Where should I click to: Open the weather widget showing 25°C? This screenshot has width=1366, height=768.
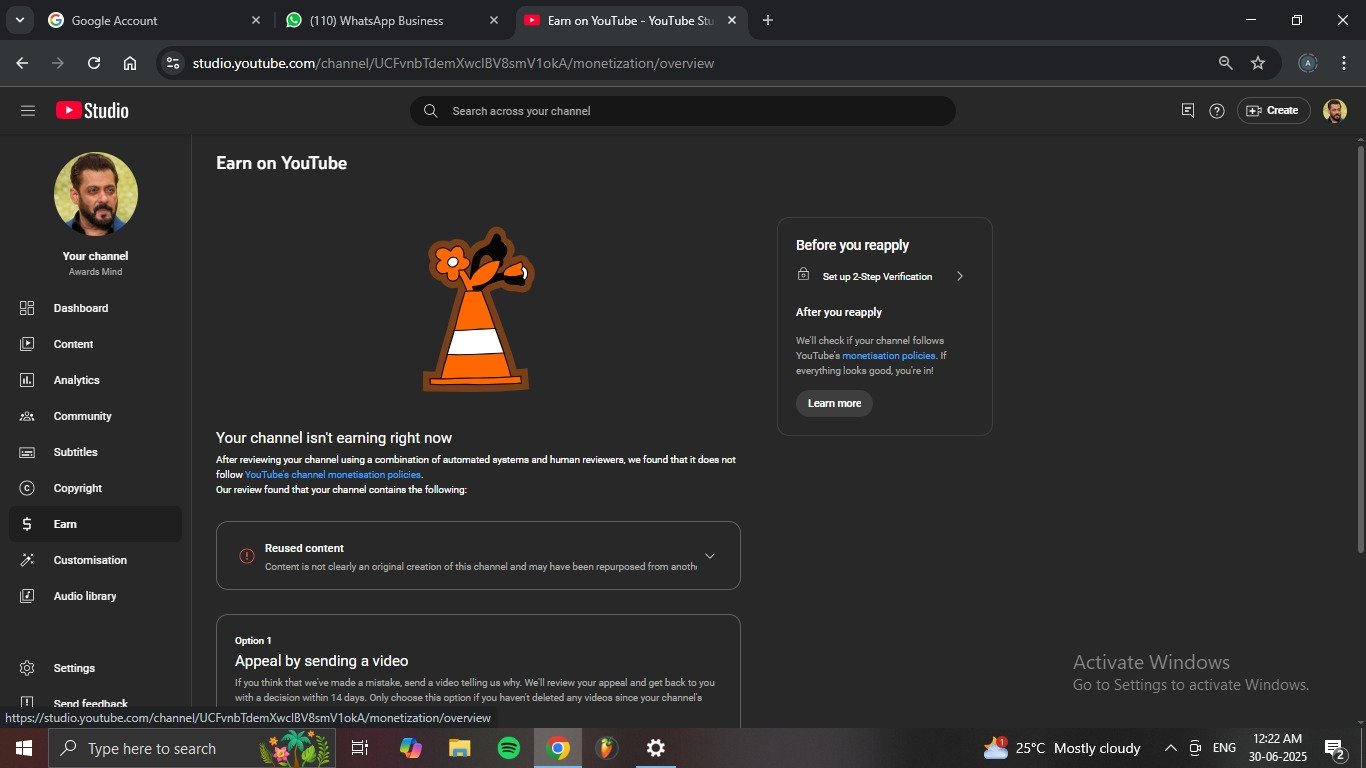(x=1061, y=748)
